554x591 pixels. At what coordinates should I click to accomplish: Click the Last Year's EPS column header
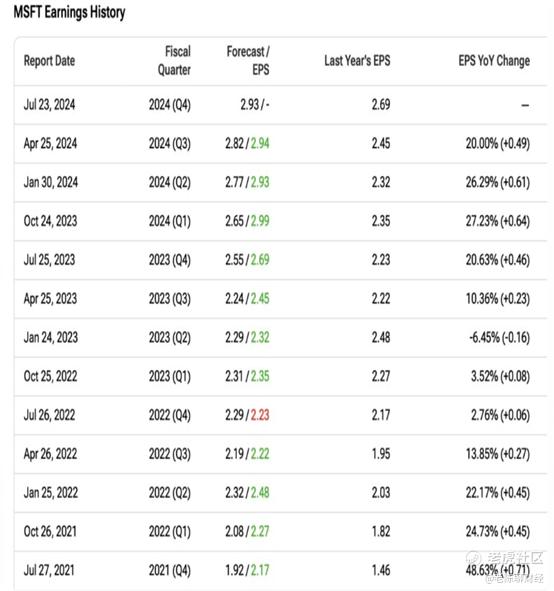pyautogui.click(x=357, y=61)
